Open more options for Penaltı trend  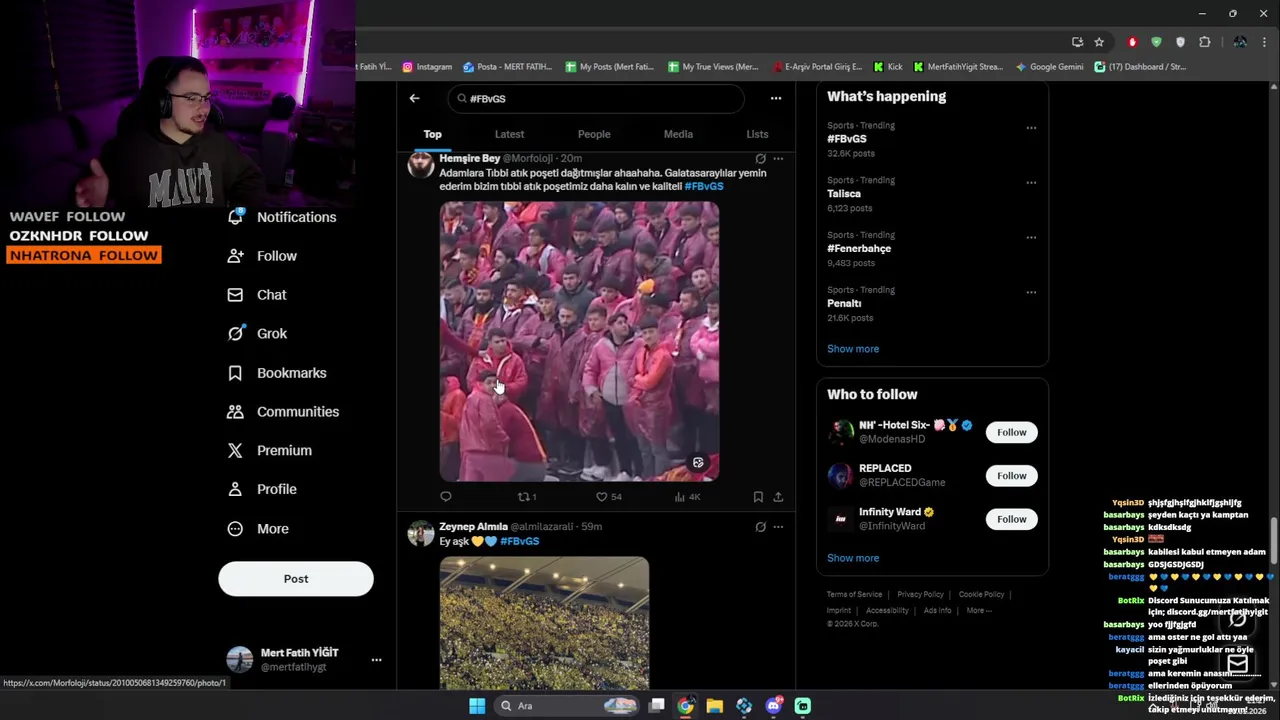pyautogui.click(x=1031, y=293)
